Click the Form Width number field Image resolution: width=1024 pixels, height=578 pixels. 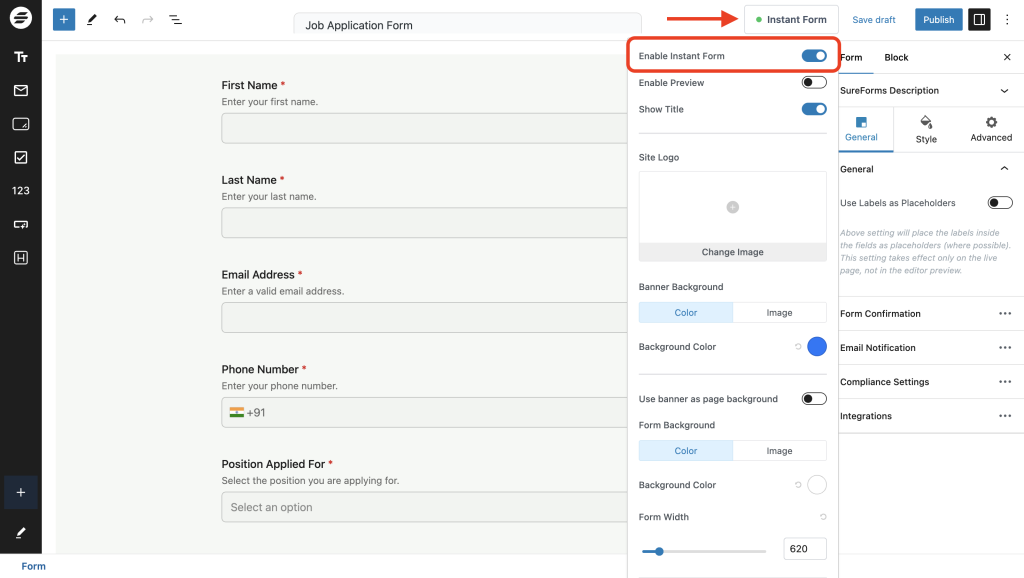click(x=804, y=549)
